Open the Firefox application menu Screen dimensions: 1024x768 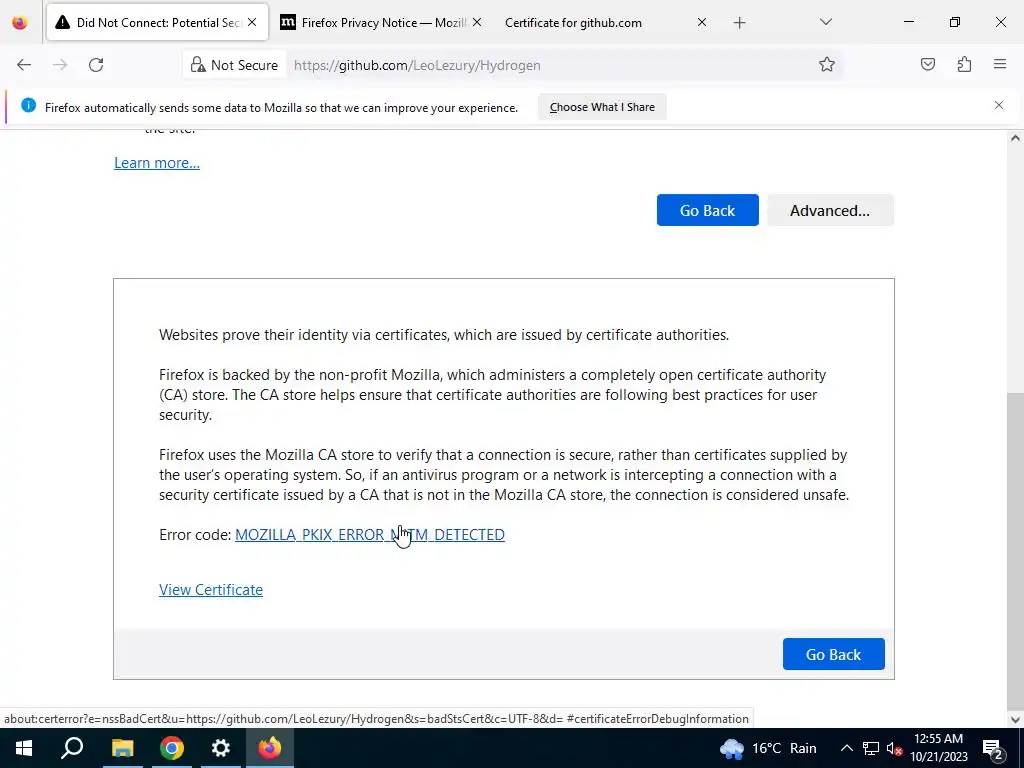pyautogui.click(x=1000, y=64)
